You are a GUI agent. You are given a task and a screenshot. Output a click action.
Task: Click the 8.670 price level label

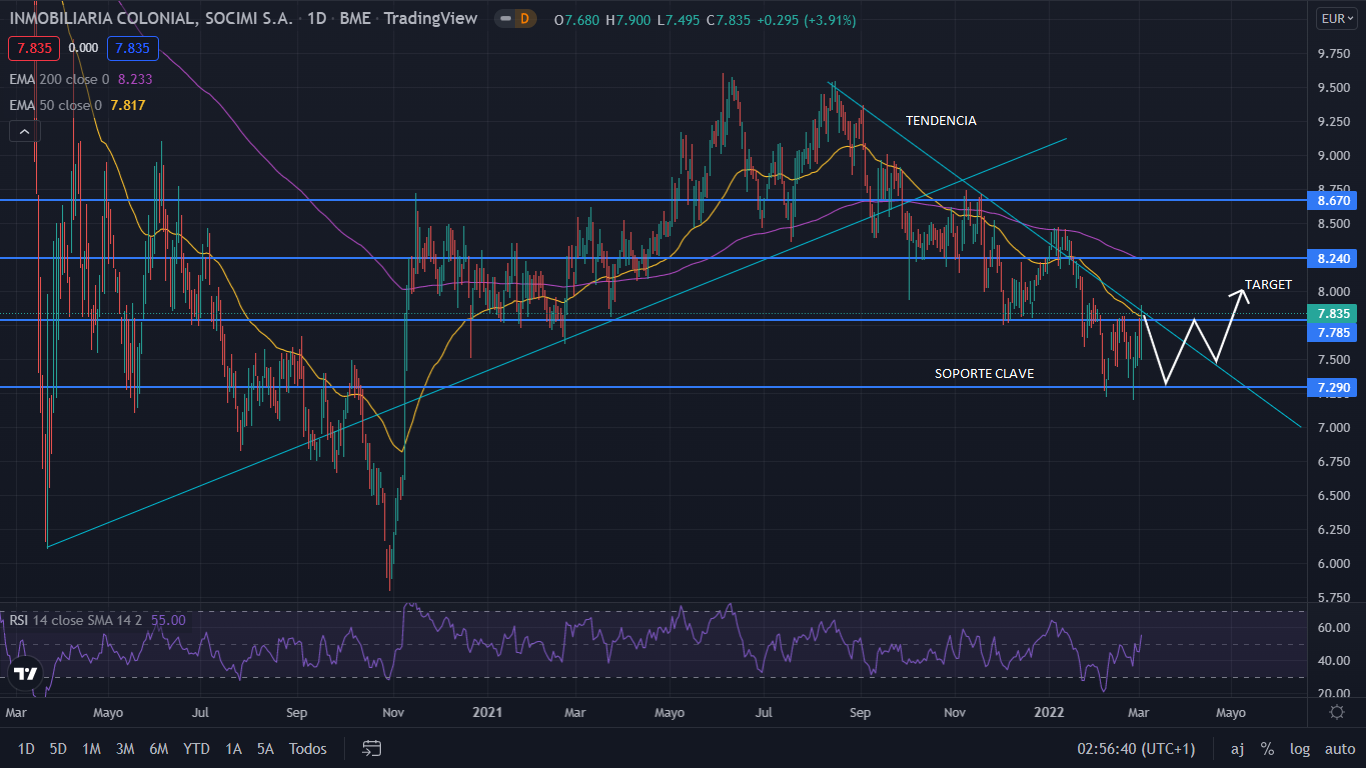[x=1334, y=200]
